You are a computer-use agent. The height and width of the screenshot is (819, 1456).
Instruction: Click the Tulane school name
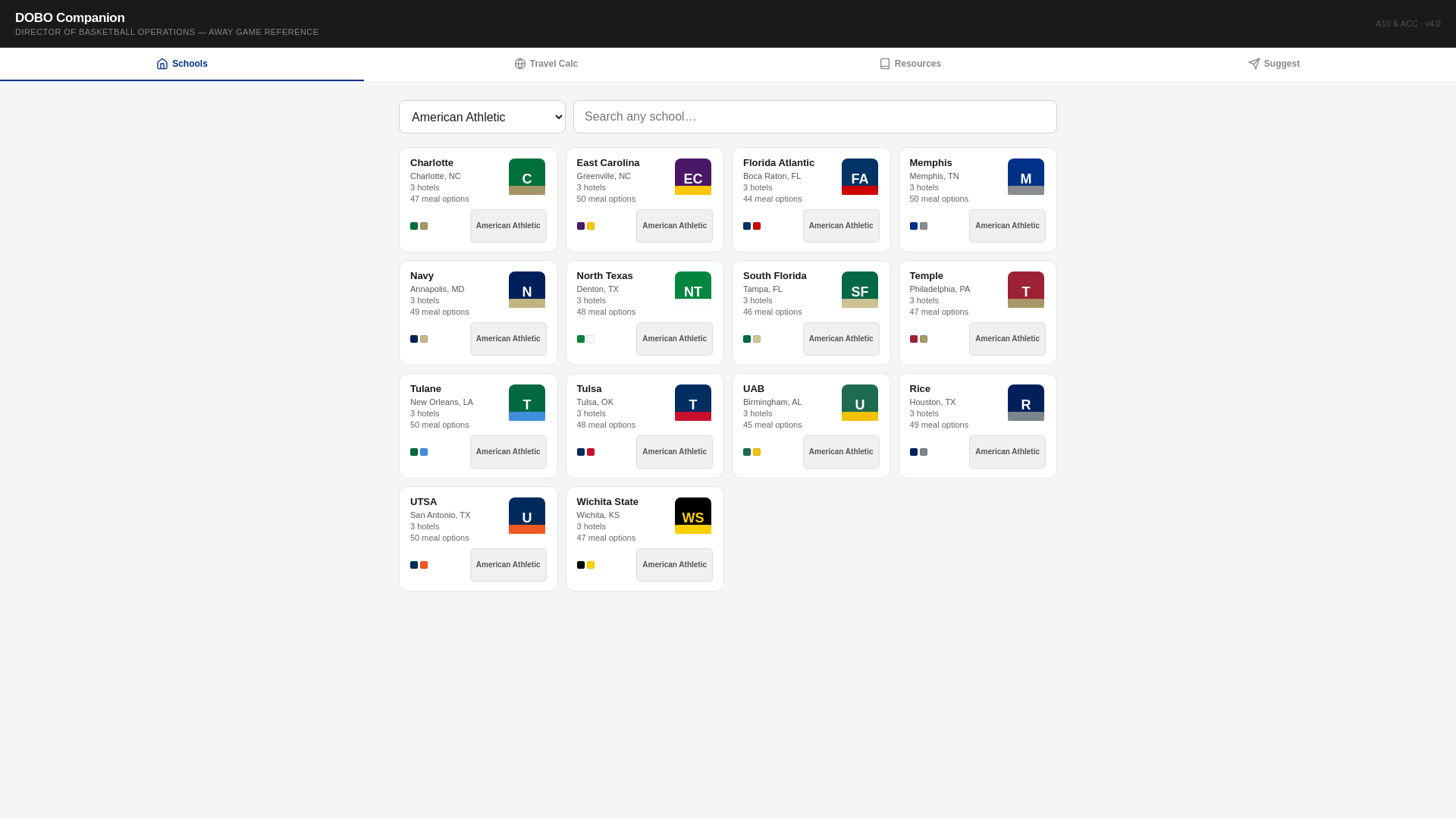coord(425,389)
